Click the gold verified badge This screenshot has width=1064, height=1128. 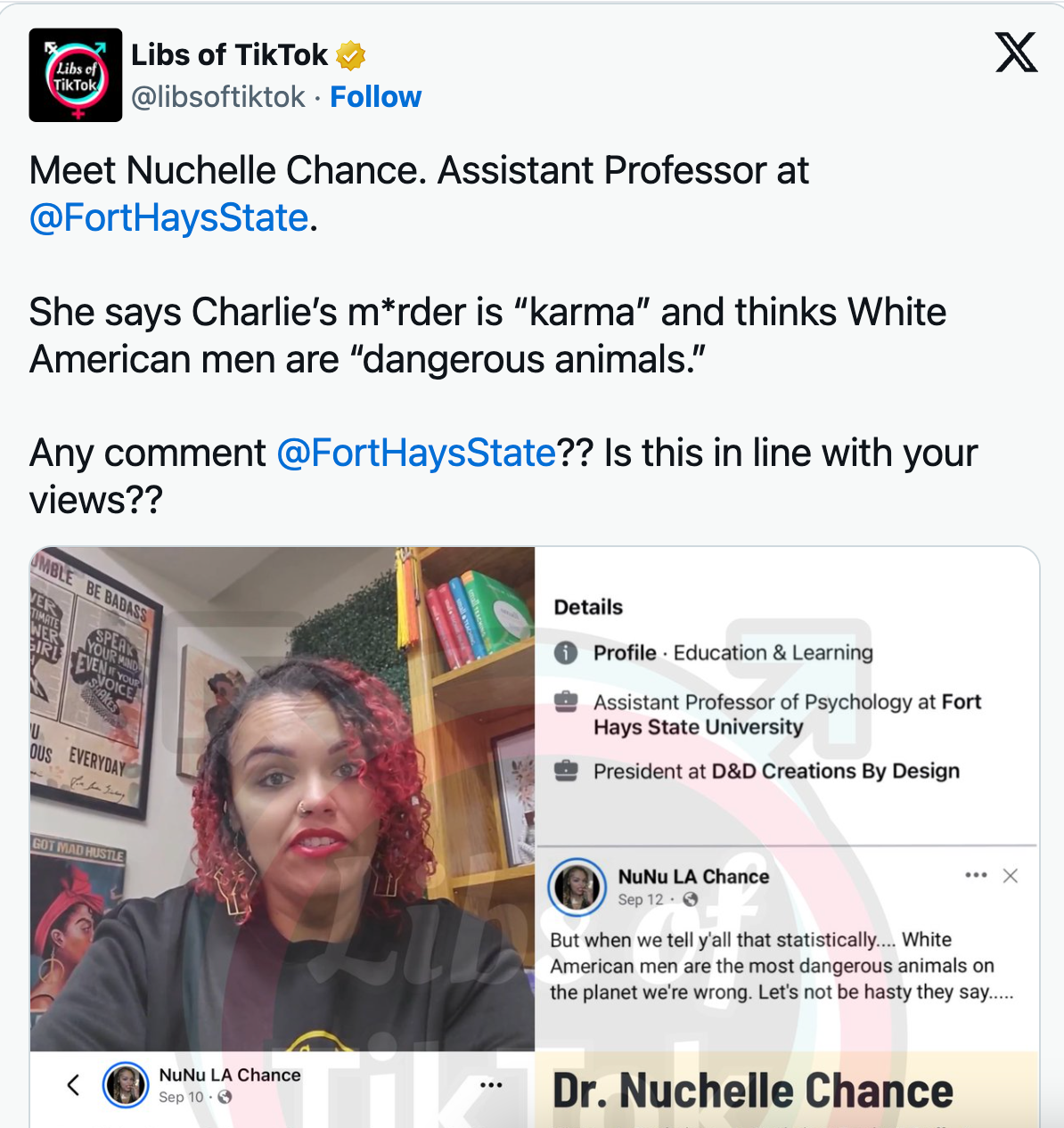[351, 55]
